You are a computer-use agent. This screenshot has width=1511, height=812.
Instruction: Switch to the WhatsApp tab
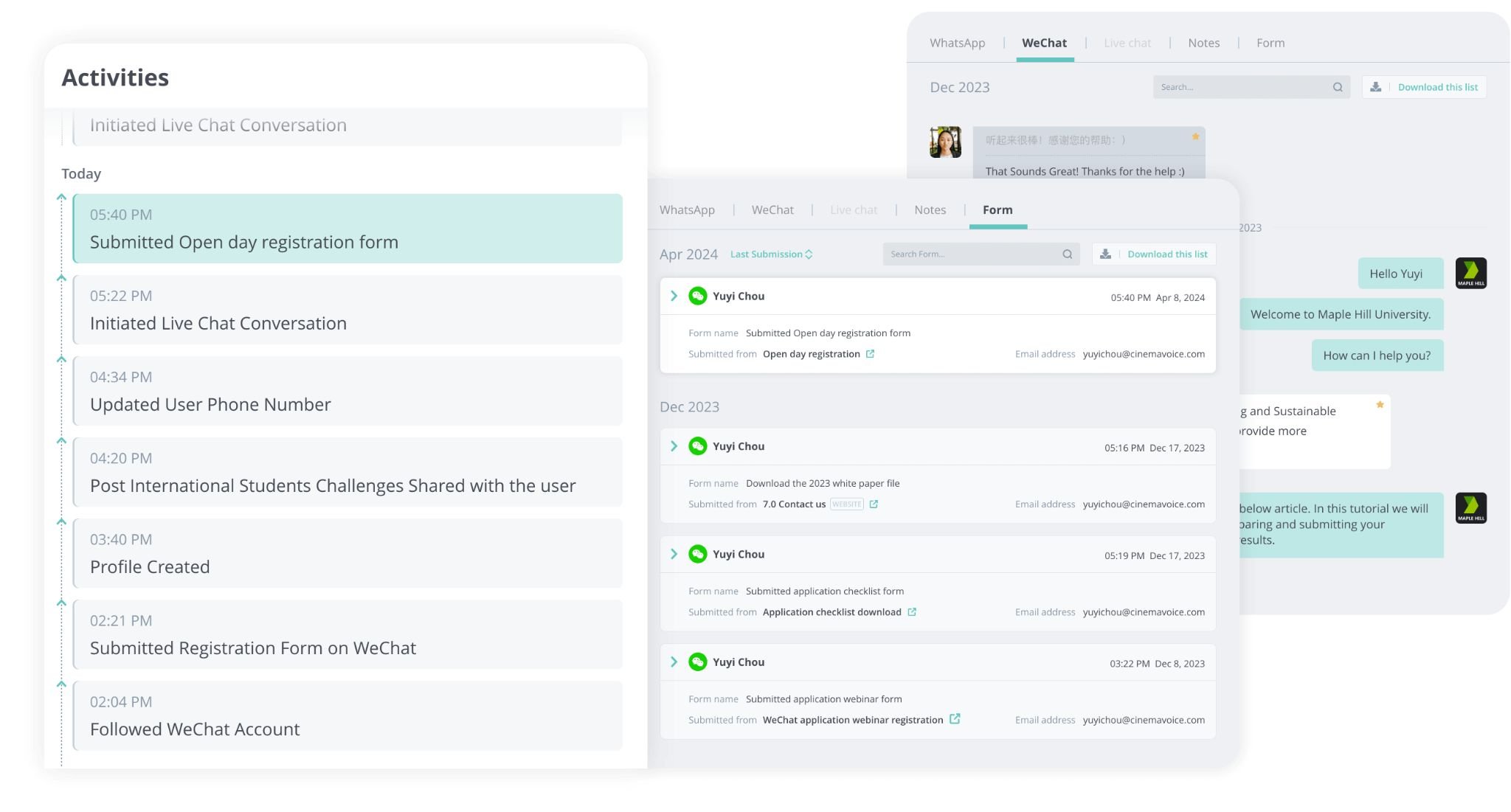(x=687, y=209)
